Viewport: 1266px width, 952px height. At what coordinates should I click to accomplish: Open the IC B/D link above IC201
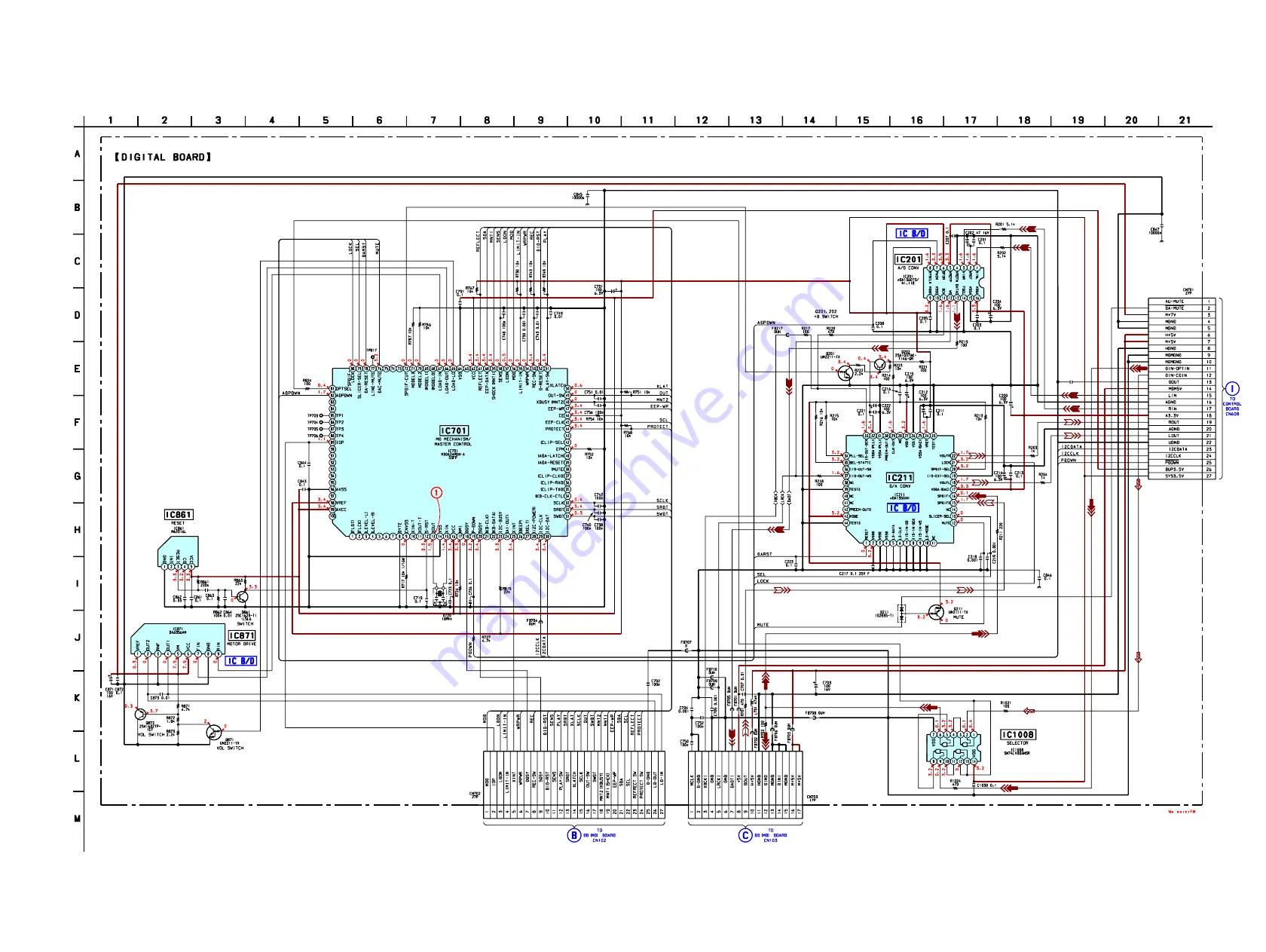pos(912,234)
